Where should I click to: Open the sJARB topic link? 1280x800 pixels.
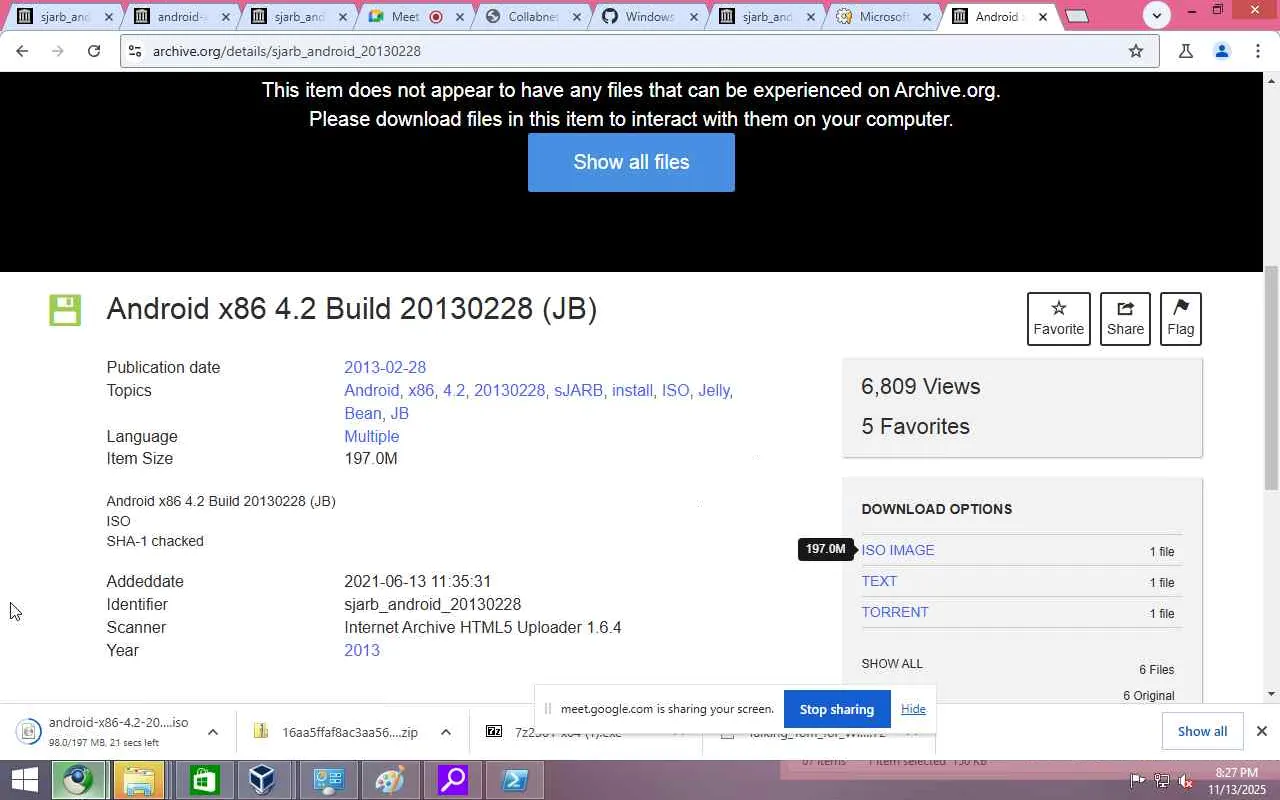[x=578, y=391]
